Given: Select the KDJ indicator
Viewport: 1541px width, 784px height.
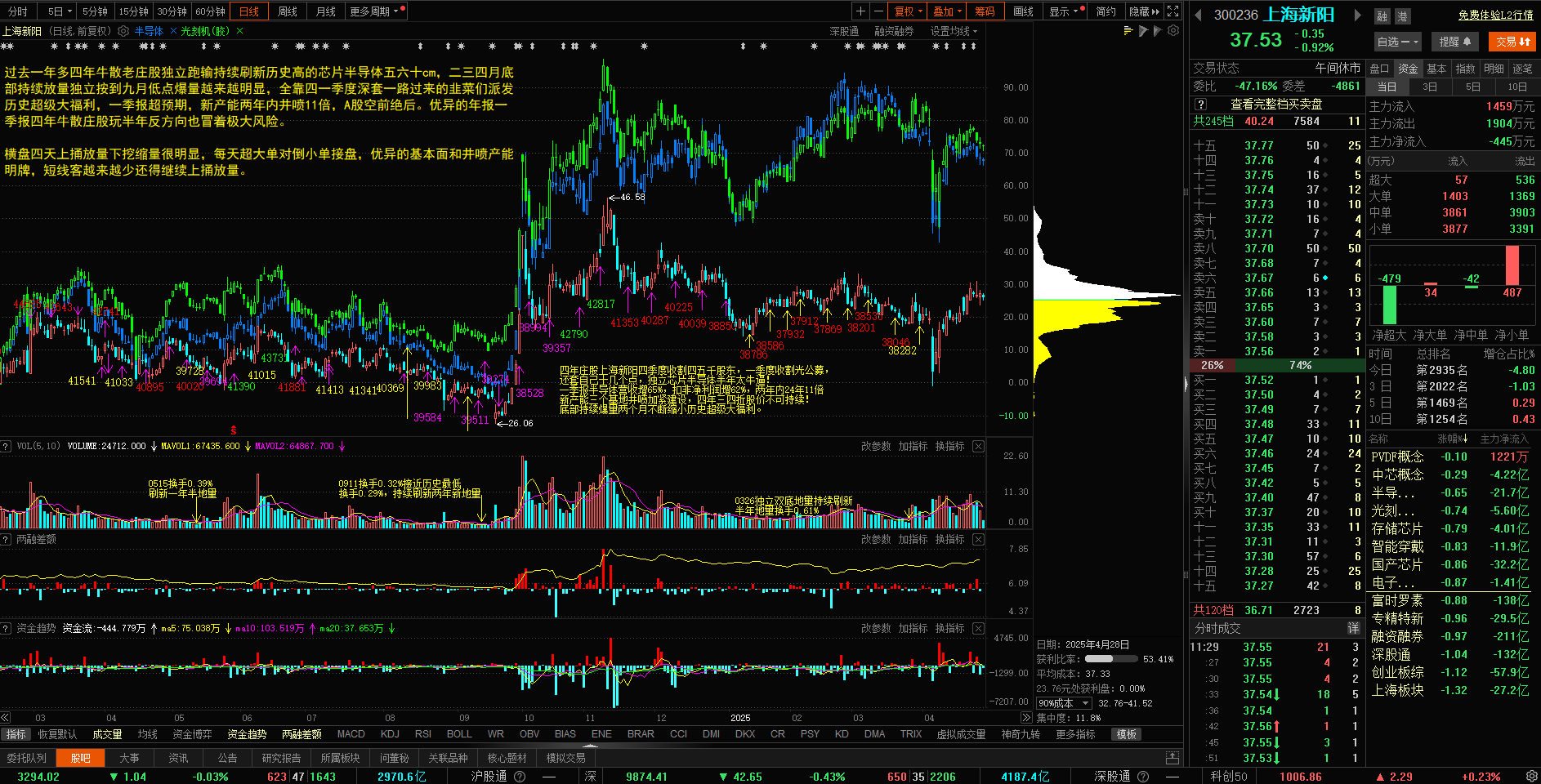Looking at the screenshot, I should tap(391, 734).
